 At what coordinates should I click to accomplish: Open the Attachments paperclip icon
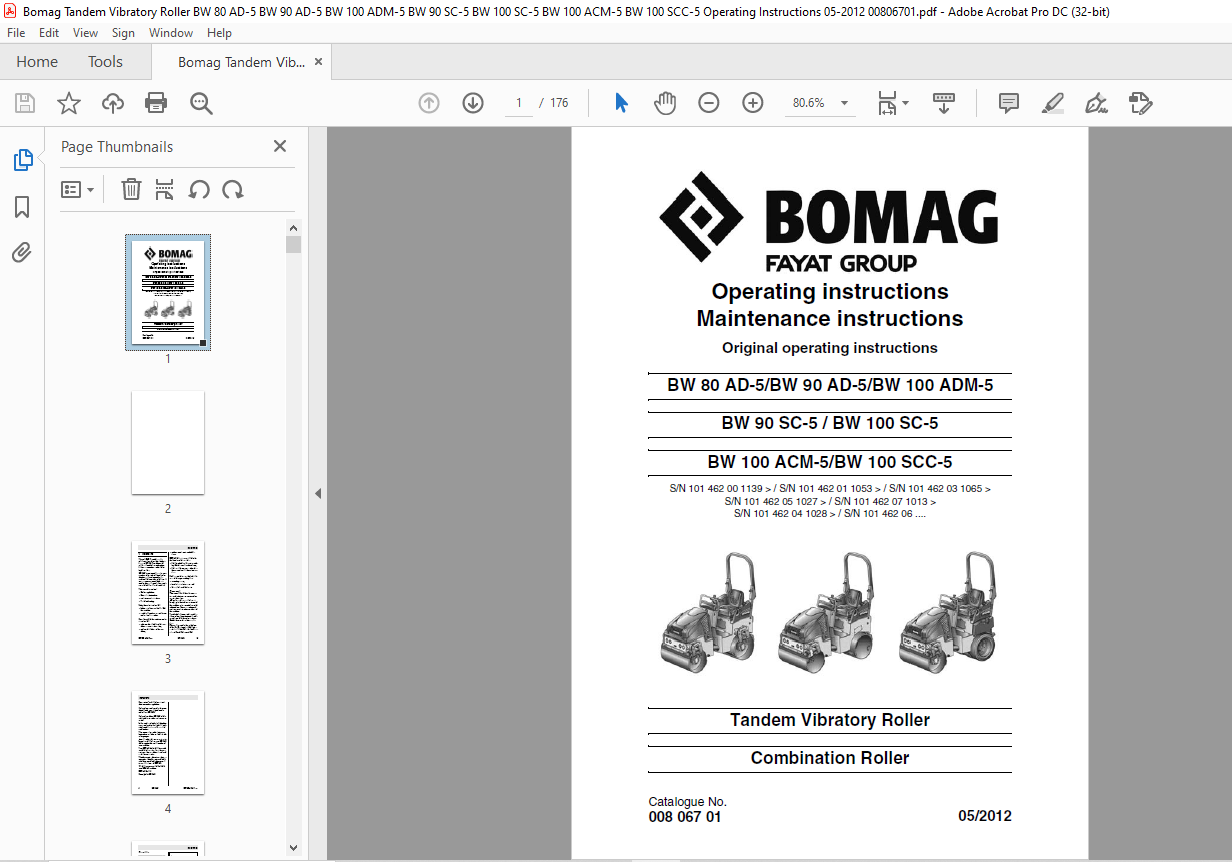(22, 252)
